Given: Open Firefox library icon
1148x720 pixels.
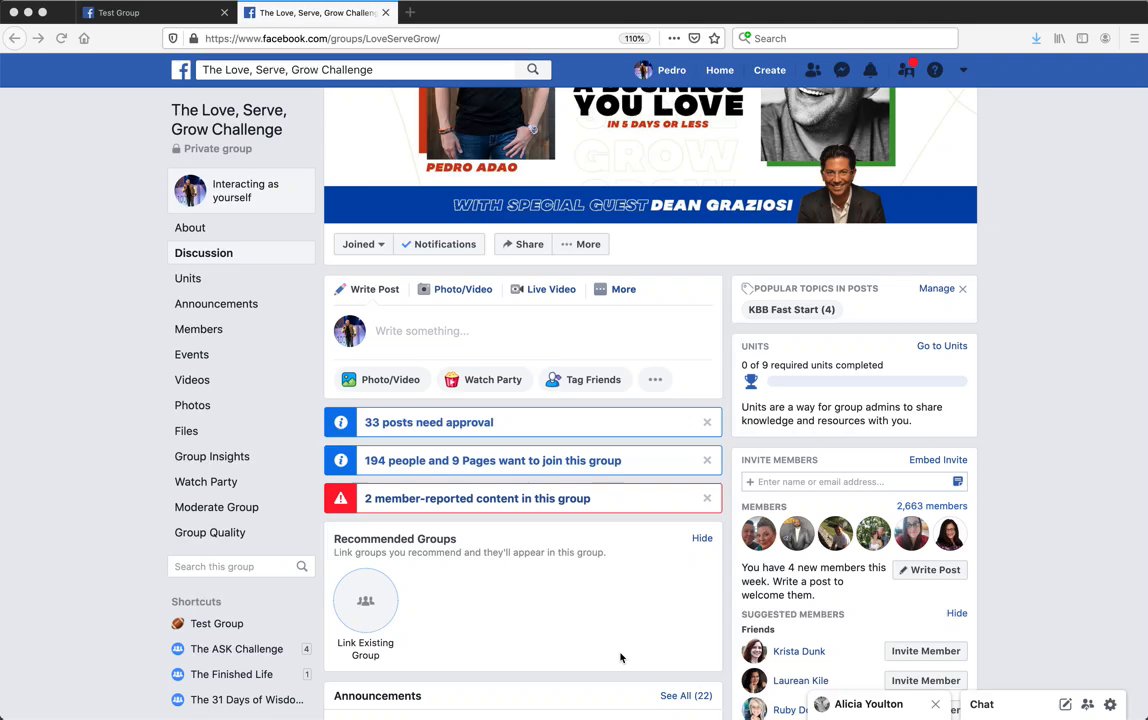Looking at the screenshot, I should coord(1059,38).
